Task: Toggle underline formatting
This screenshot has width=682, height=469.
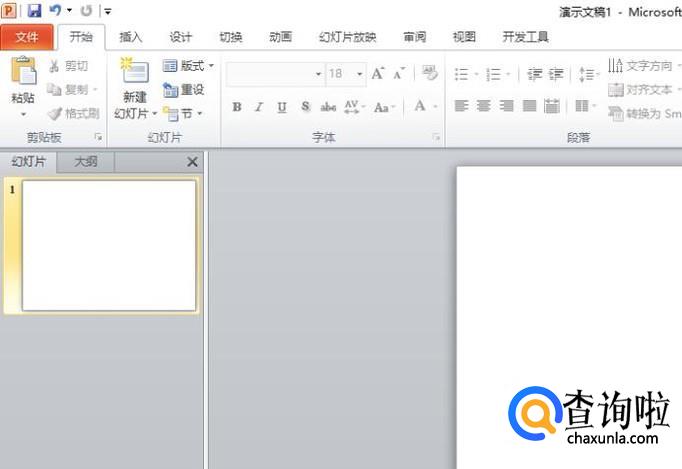Action: (x=281, y=107)
